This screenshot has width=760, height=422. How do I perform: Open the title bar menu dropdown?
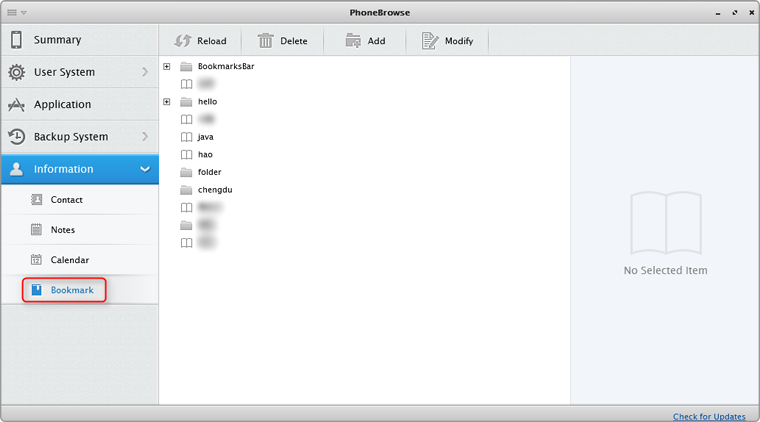pyautogui.click(x=16, y=12)
